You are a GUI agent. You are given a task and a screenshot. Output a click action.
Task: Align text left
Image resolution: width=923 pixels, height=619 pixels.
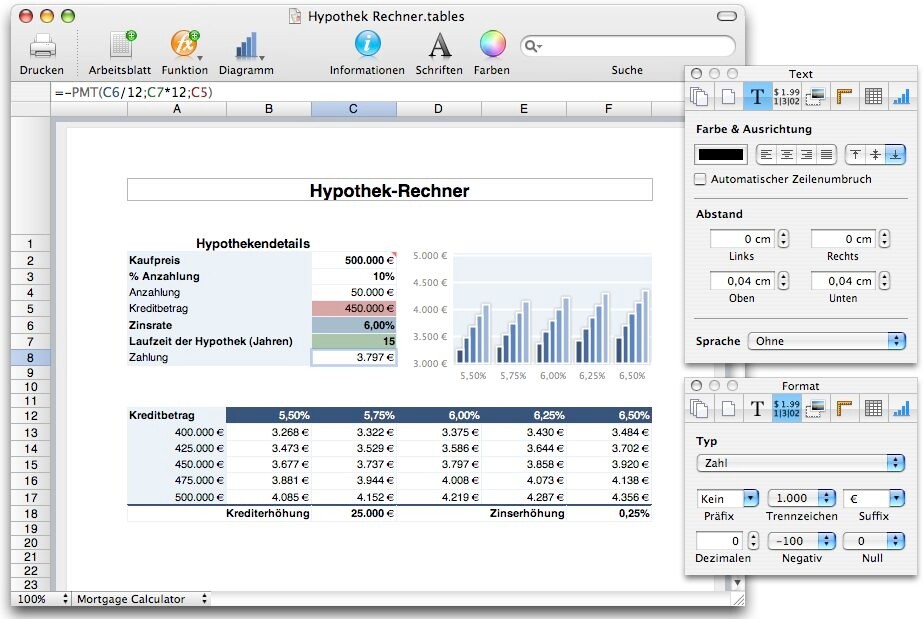766,155
